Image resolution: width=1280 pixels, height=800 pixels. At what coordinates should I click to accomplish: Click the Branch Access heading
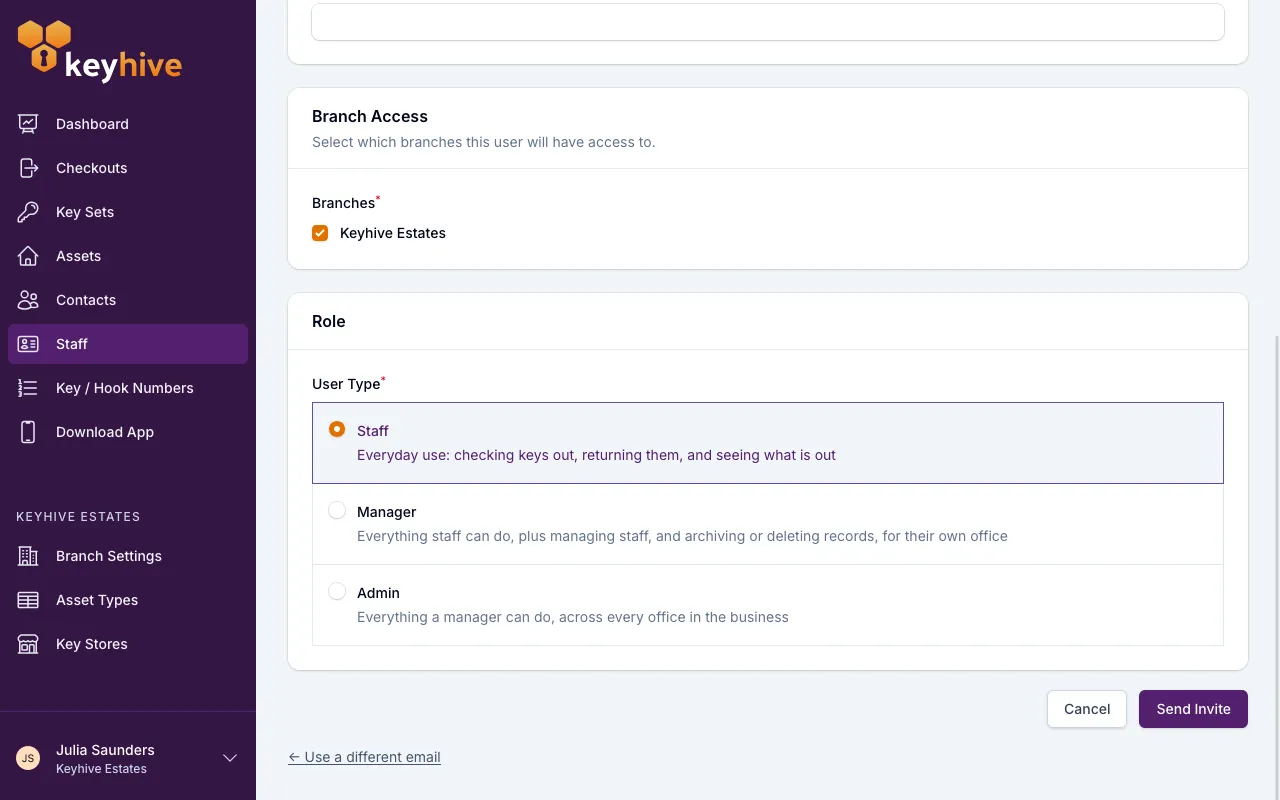click(x=370, y=116)
